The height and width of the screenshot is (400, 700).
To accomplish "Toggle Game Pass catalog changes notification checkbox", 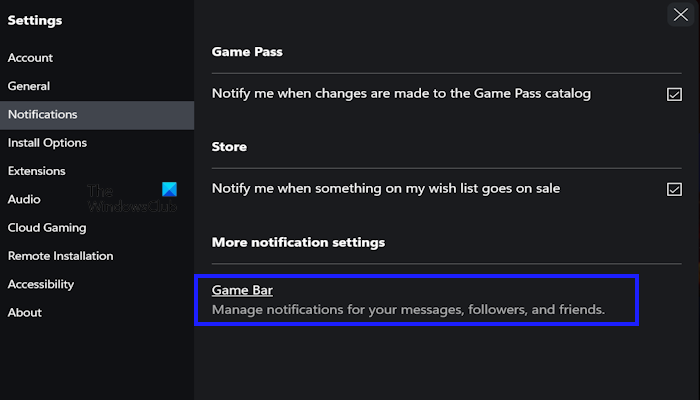I will click(674, 94).
